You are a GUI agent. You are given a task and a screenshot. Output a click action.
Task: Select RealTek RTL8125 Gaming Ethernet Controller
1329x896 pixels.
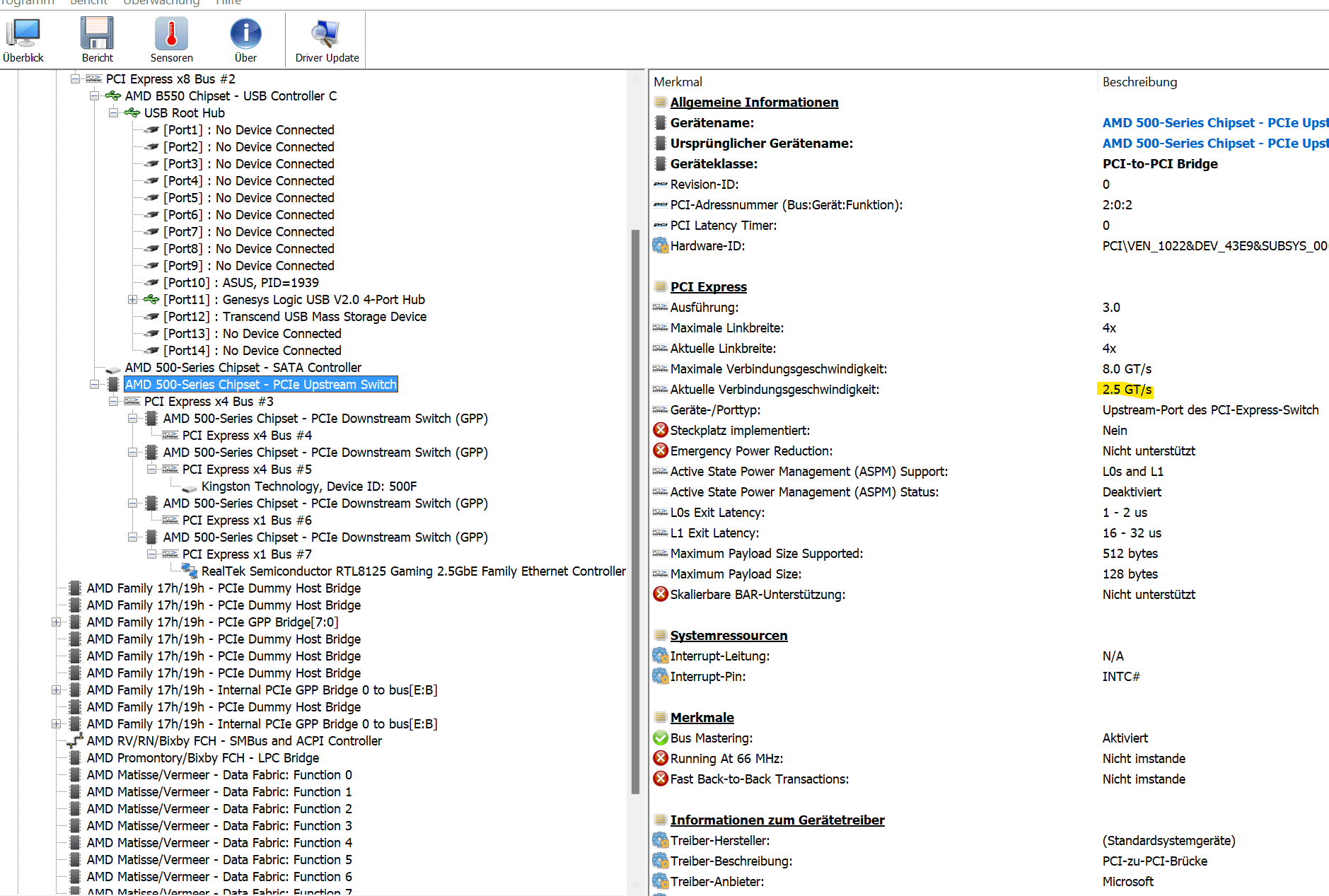click(x=413, y=571)
